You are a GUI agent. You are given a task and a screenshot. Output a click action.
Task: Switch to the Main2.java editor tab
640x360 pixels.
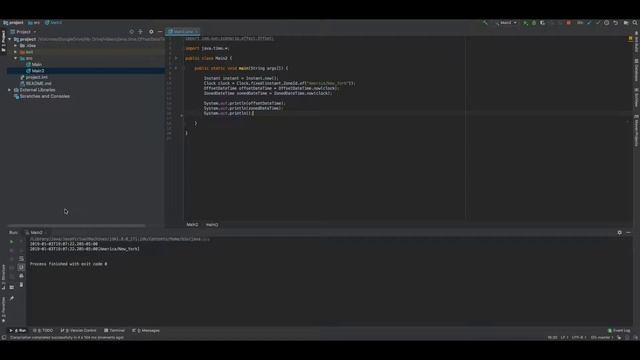tap(183, 31)
